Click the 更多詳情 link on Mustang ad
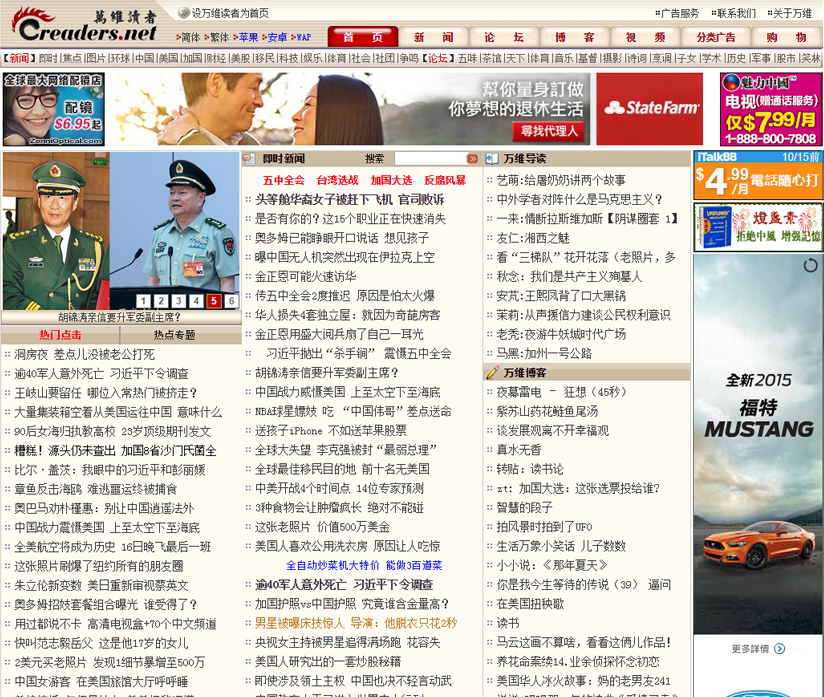 [750, 649]
